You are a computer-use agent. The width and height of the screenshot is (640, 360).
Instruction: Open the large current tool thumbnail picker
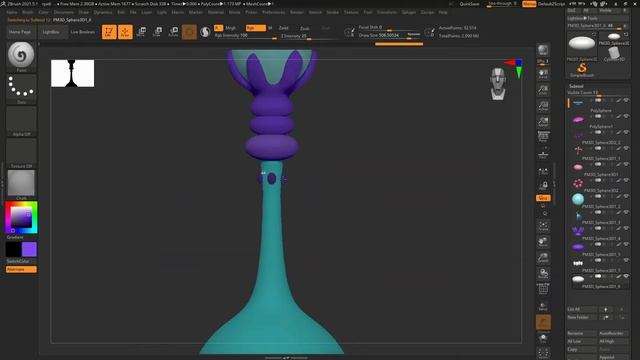point(582,43)
